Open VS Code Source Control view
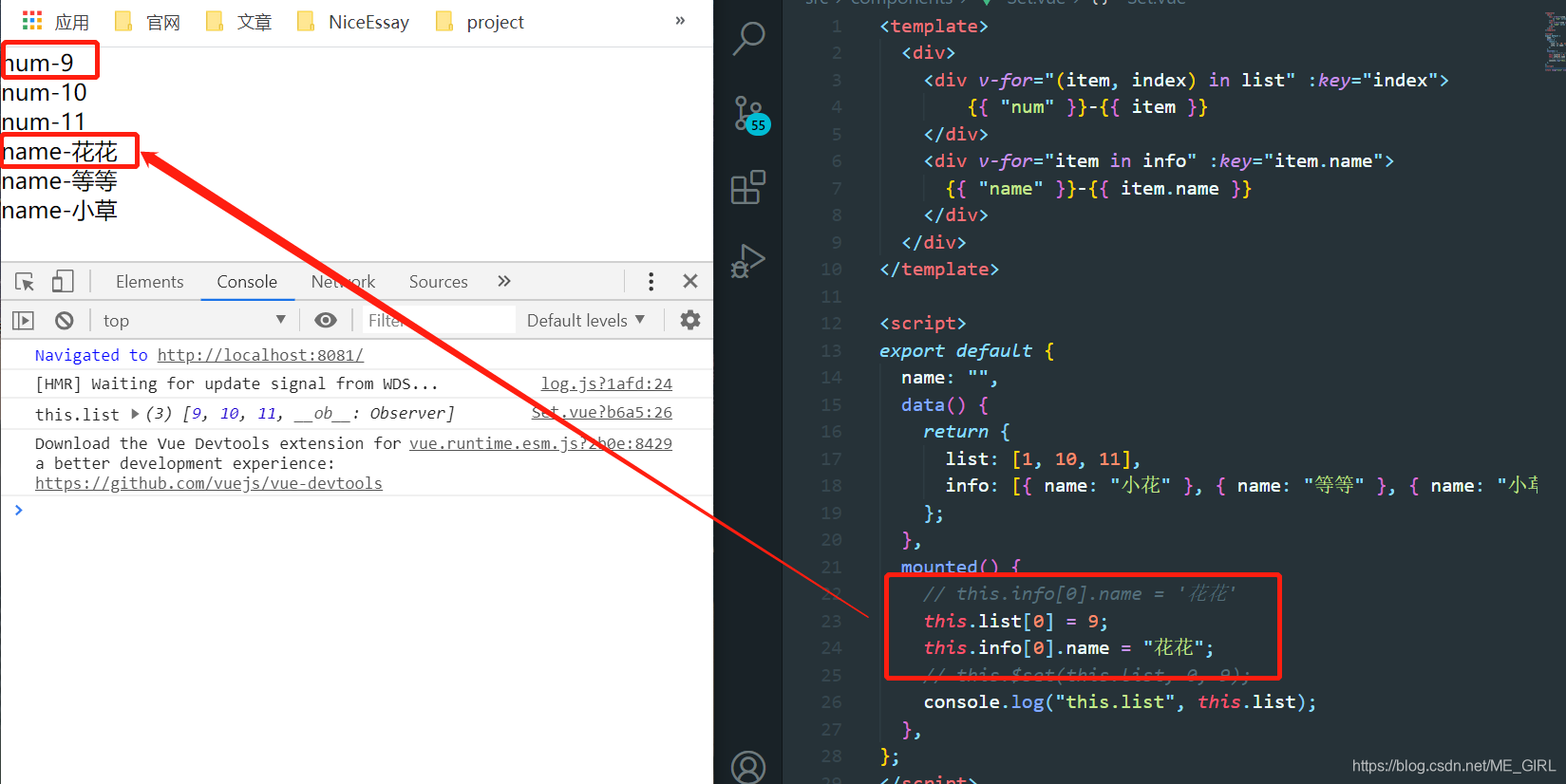The image size is (1566, 784). pos(748,113)
